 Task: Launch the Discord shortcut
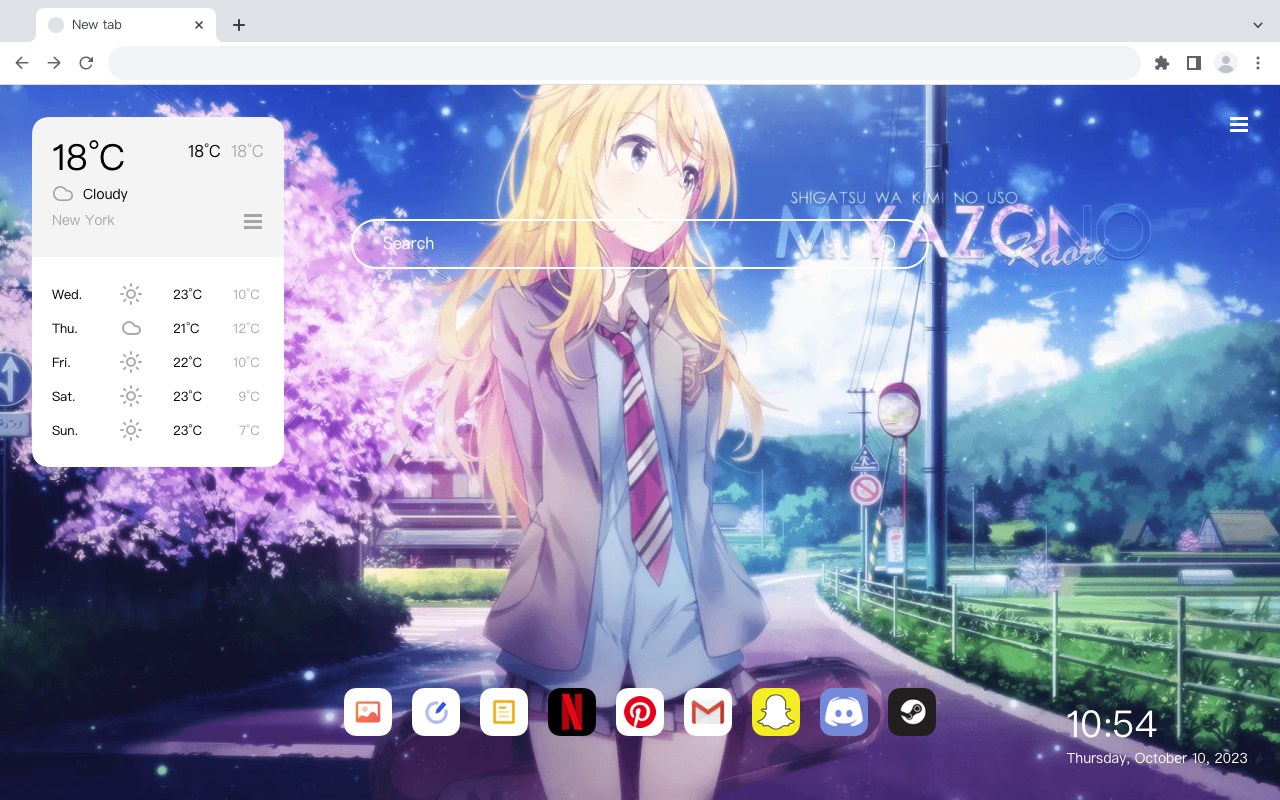844,712
